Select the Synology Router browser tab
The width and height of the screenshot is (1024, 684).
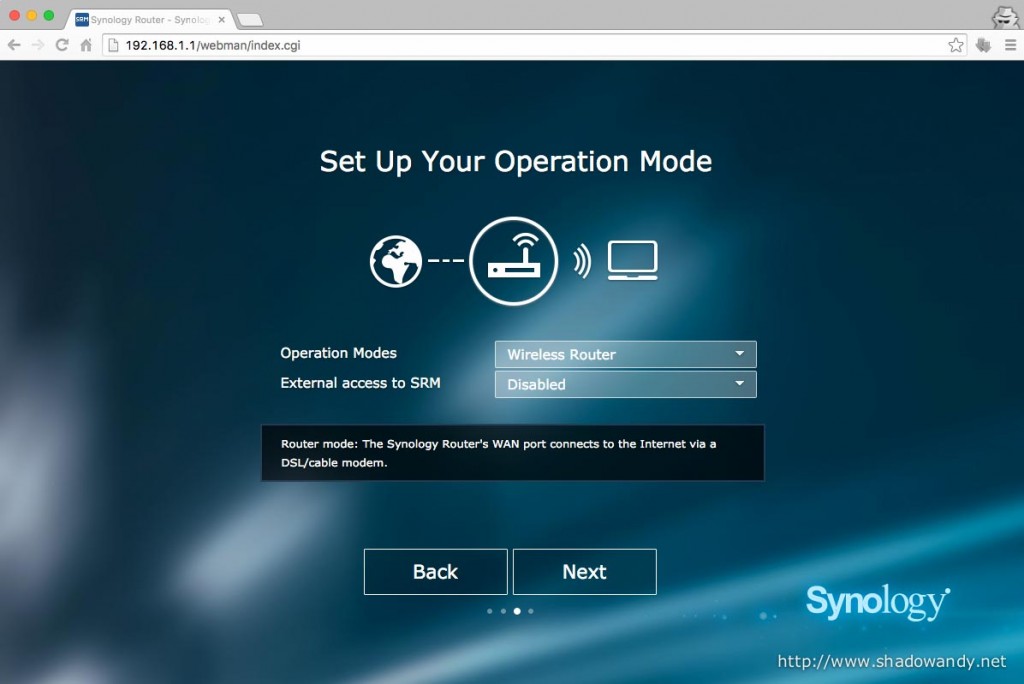[150, 20]
